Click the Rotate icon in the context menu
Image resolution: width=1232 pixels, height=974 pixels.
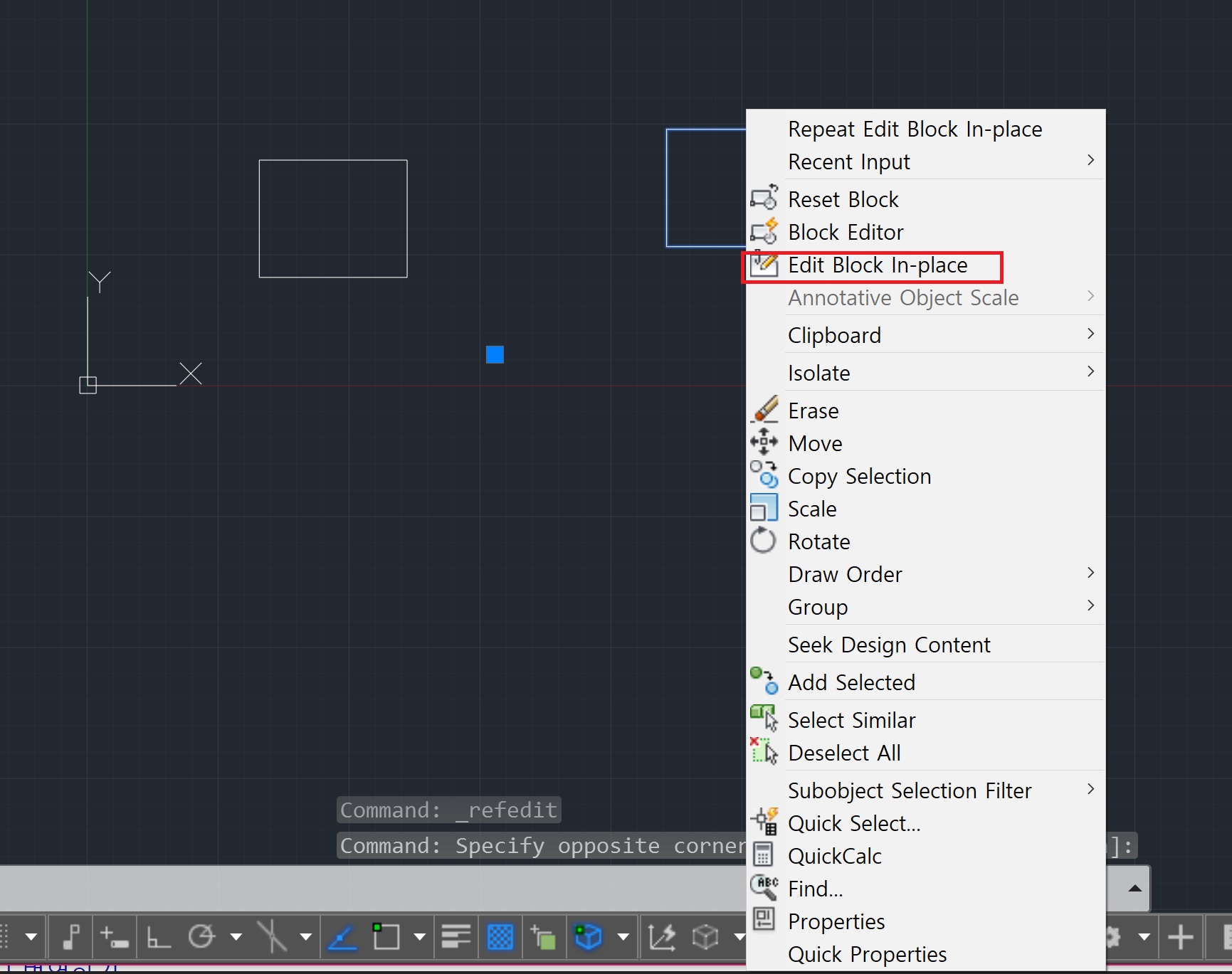(x=764, y=541)
